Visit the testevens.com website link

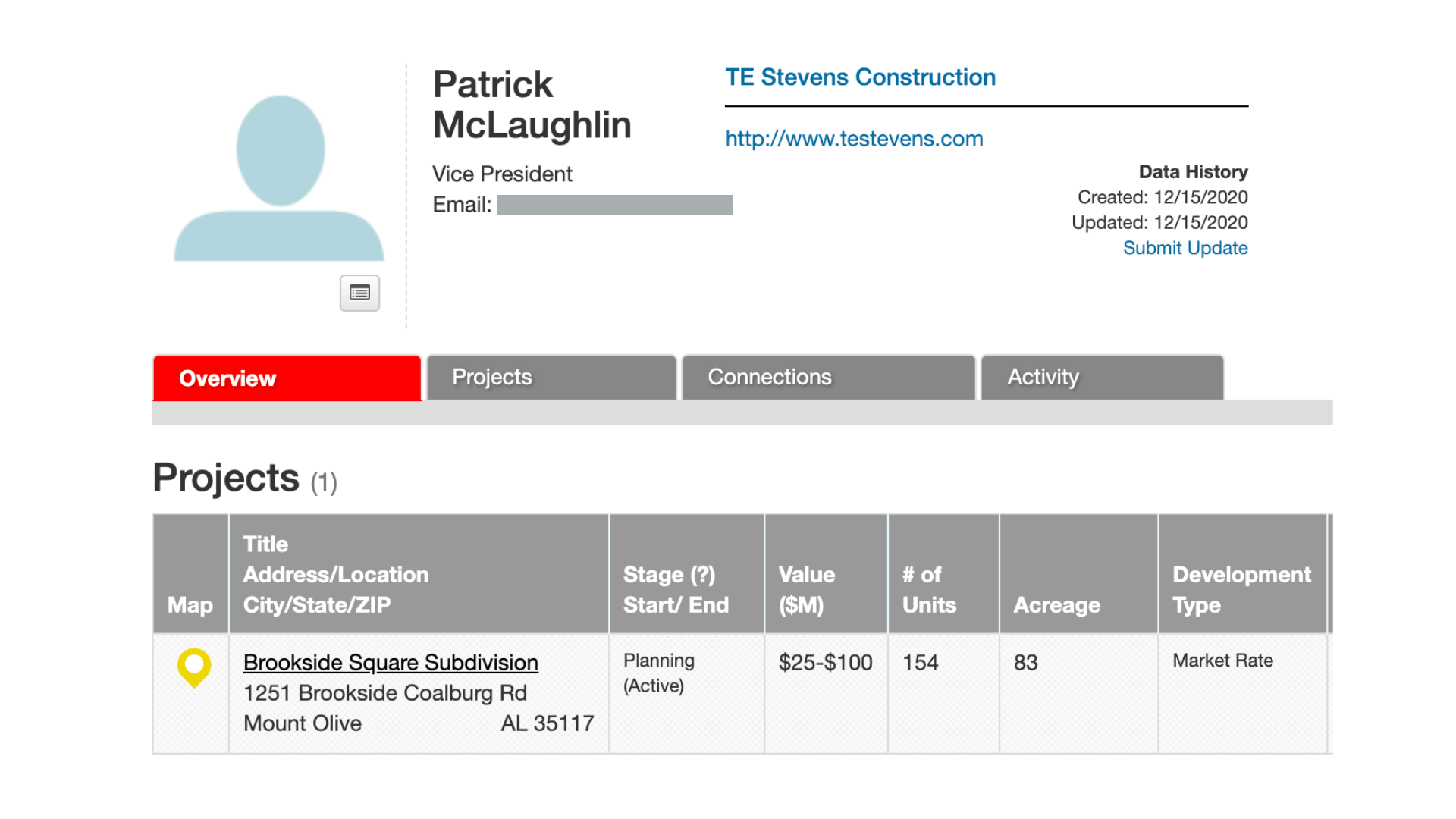click(854, 139)
